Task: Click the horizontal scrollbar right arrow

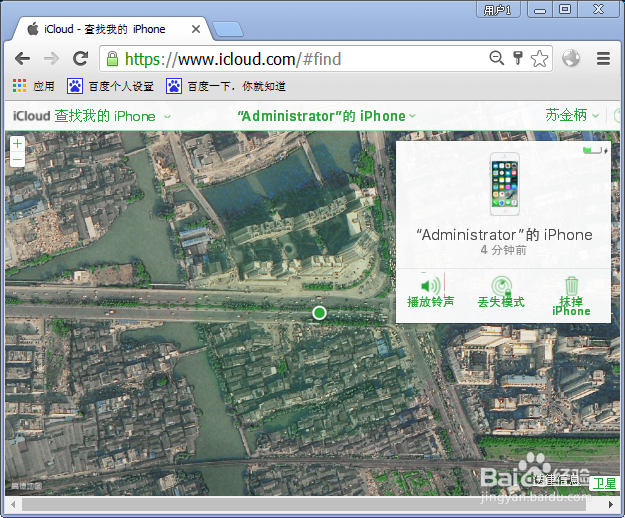Action: (611, 504)
